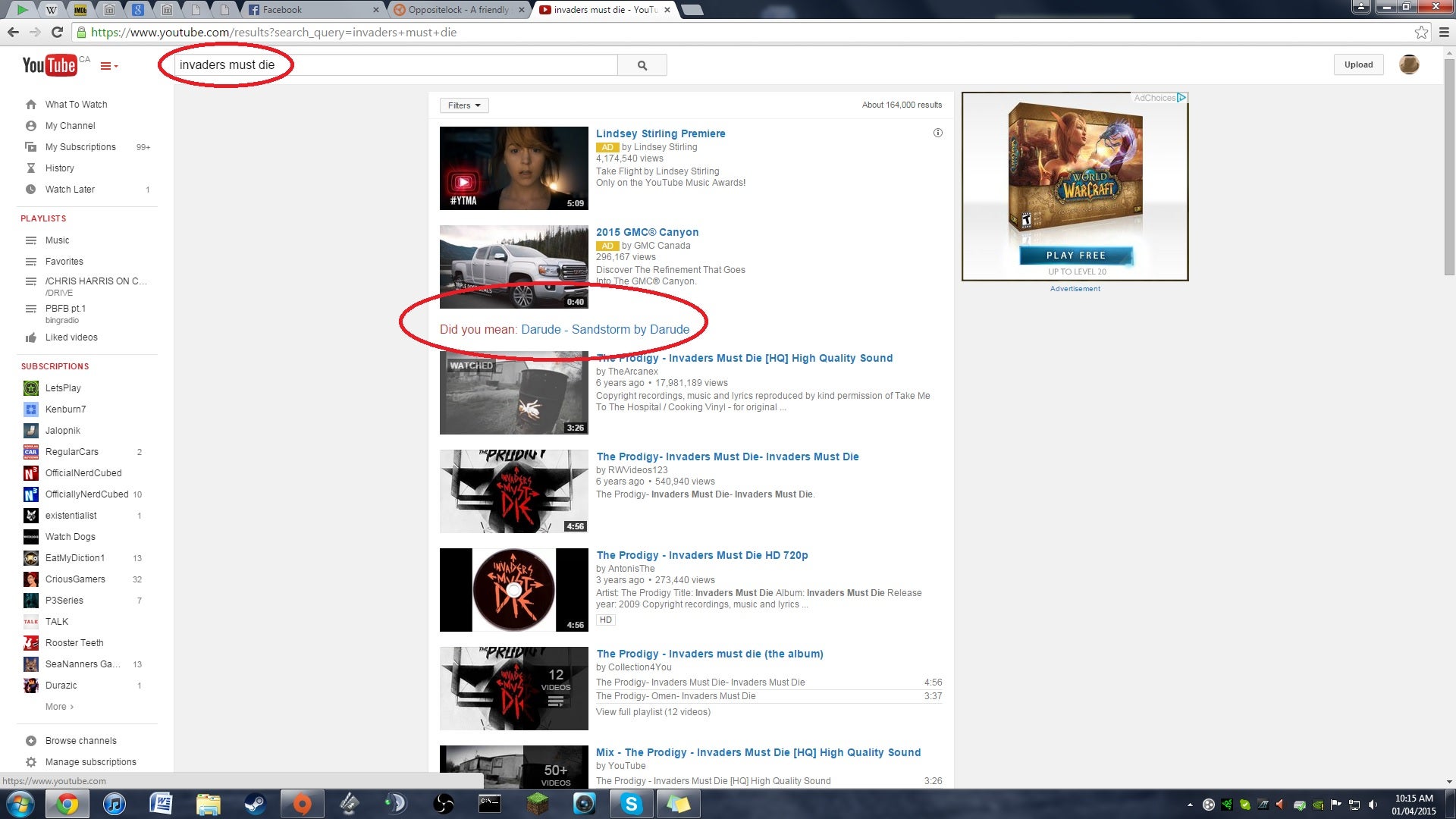Open Watch Dogs subscription channel
Viewport: 1456px width, 819px height.
tap(70, 537)
